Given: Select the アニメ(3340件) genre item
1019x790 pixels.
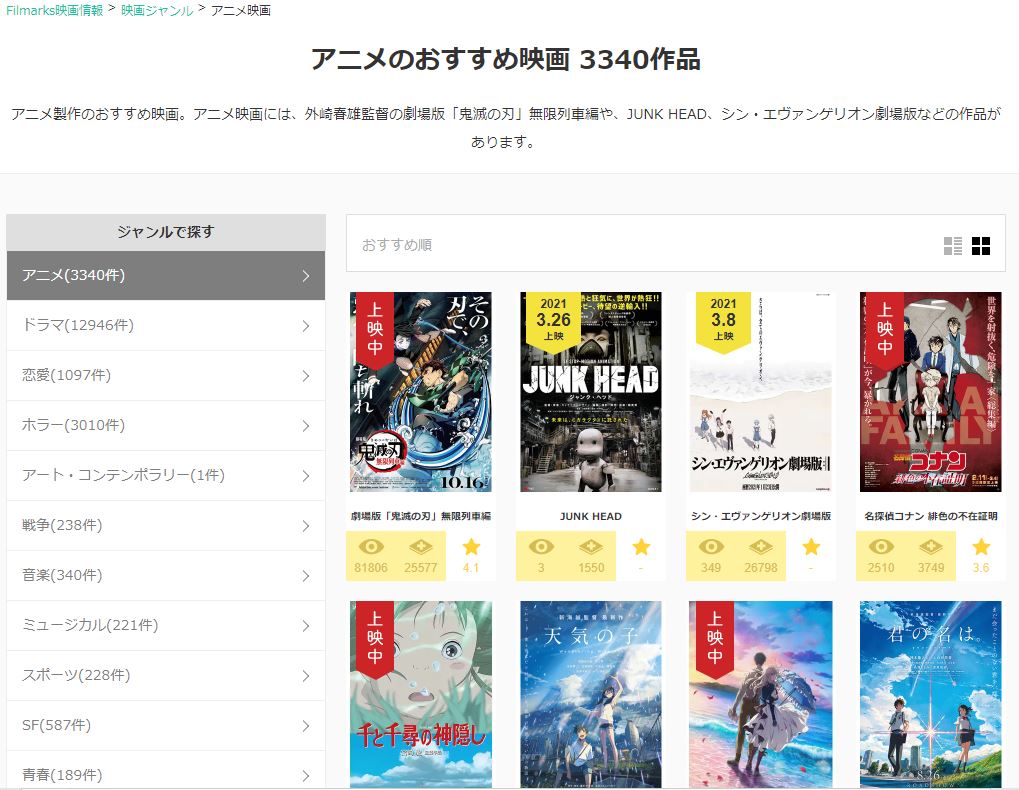Looking at the screenshot, I should [x=166, y=275].
